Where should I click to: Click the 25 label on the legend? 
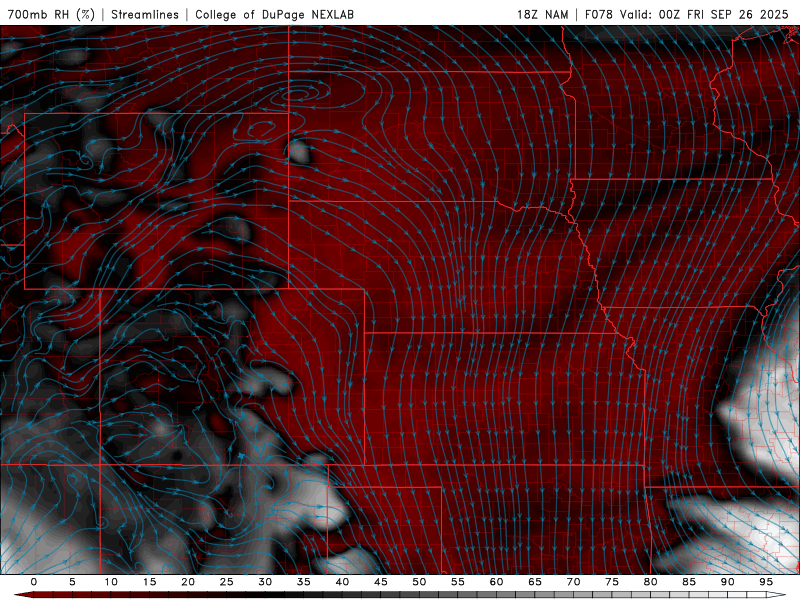click(227, 582)
